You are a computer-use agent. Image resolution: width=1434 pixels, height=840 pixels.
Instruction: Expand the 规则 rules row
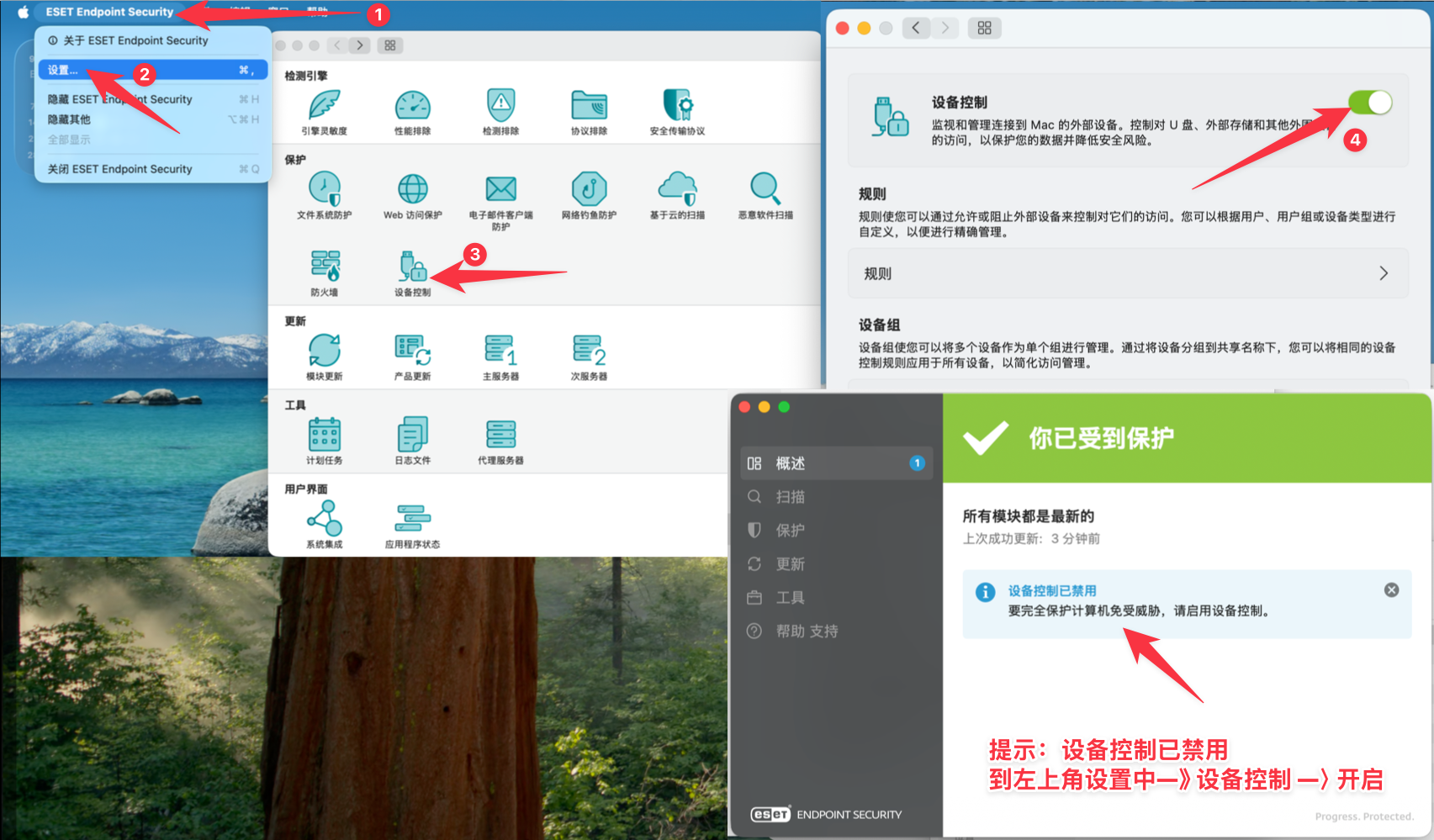pyautogui.click(x=1128, y=273)
